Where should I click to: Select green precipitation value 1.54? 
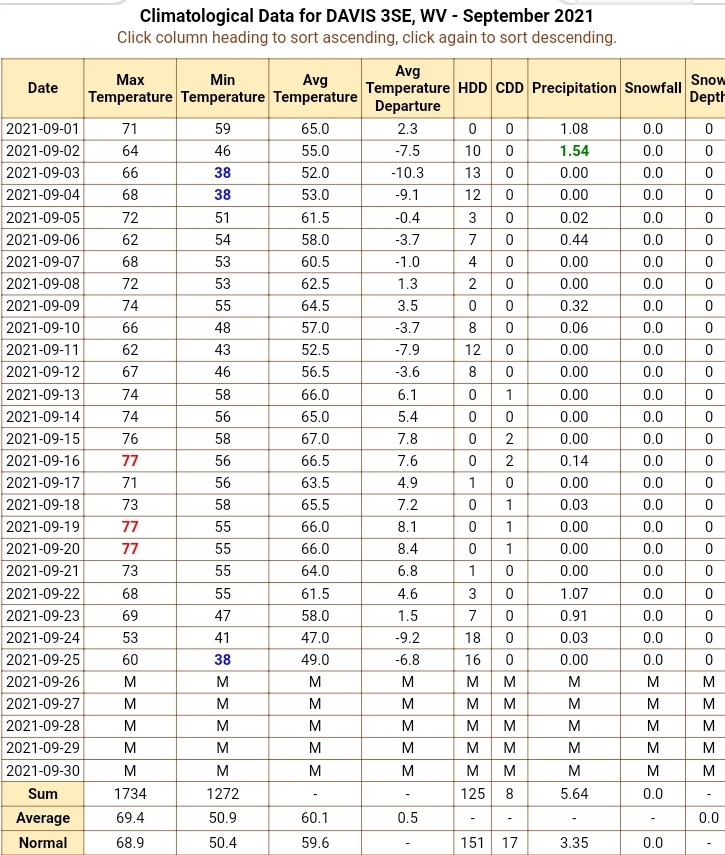click(574, 150)
